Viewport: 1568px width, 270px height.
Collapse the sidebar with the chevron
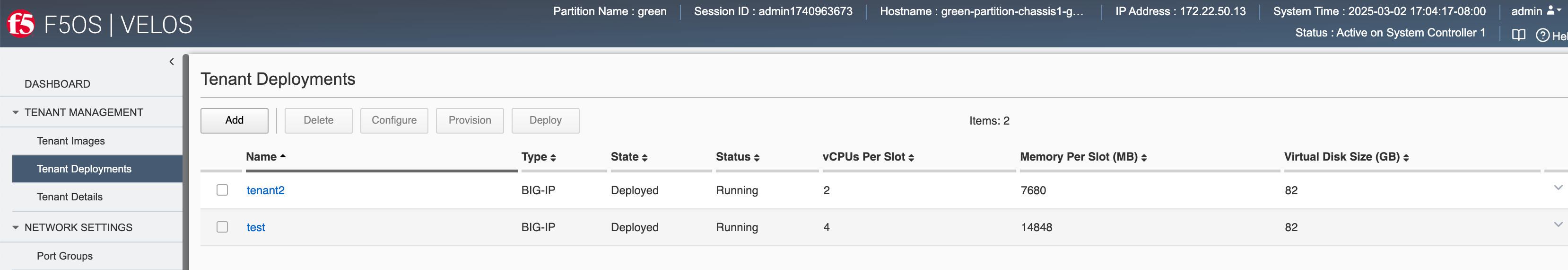point(172,62)
